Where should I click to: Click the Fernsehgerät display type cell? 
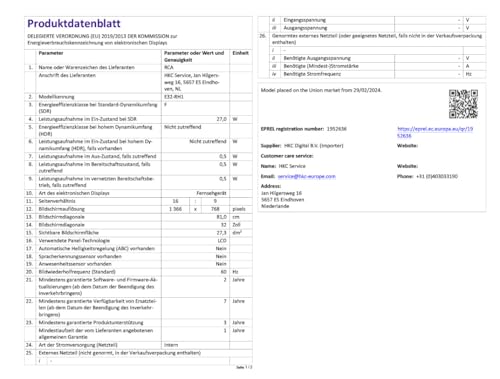pos(211,193)
